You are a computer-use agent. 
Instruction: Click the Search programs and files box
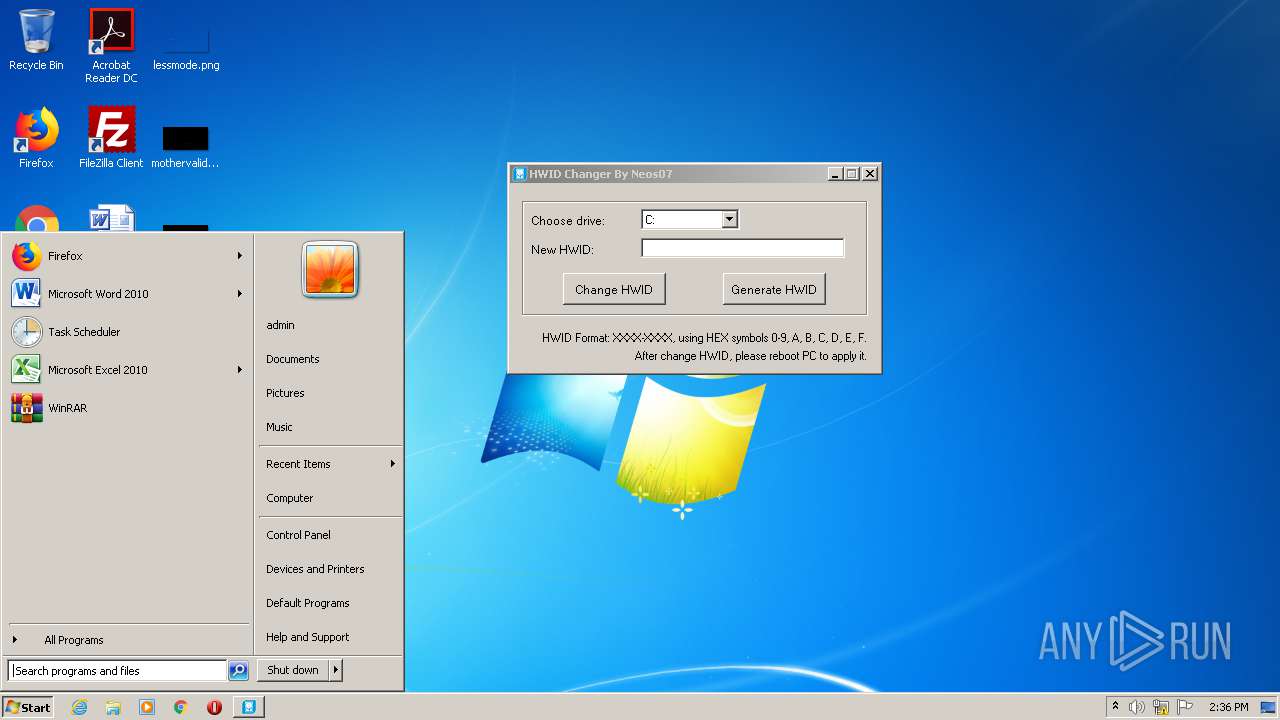pos(117,671)
